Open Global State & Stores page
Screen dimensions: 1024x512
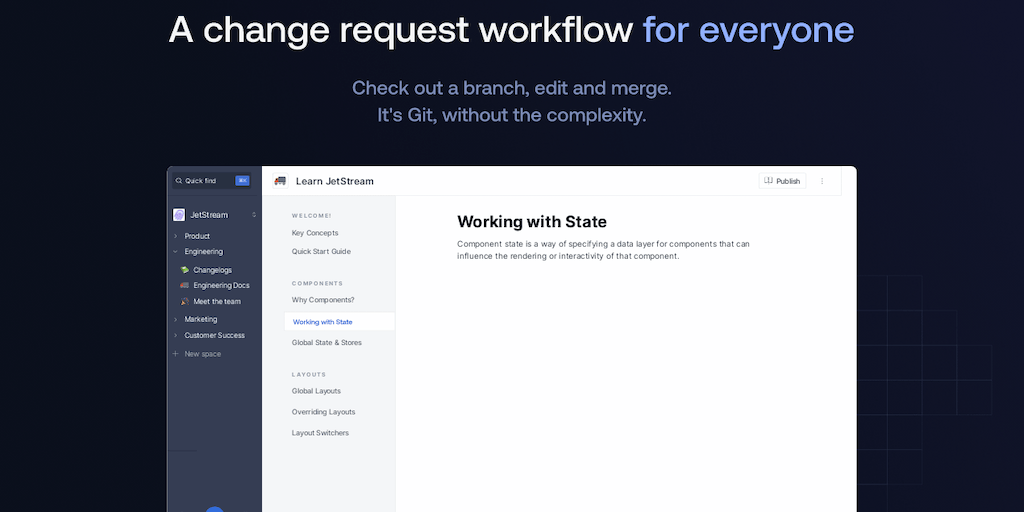tap(327, 343)
